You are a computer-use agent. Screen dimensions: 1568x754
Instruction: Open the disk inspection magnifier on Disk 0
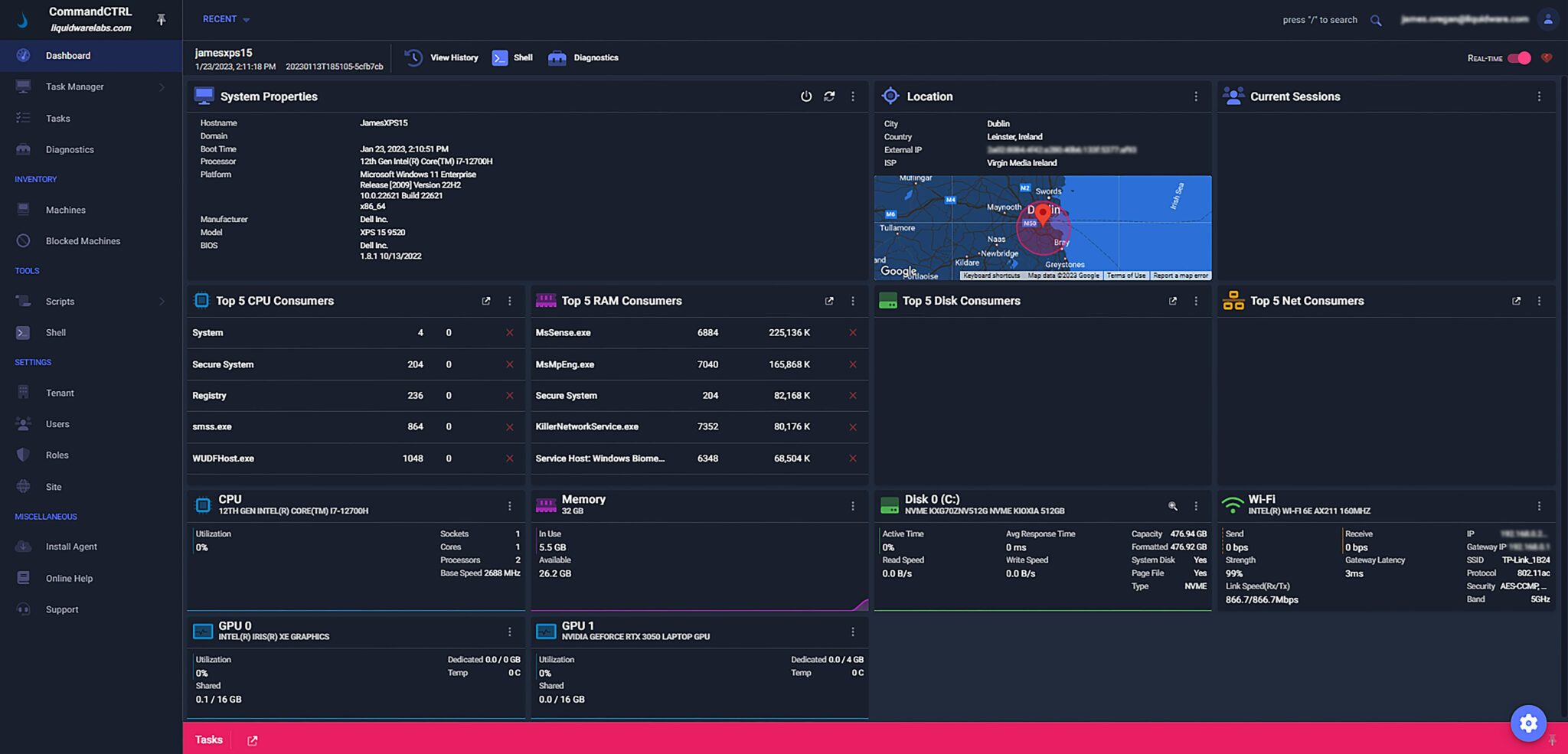click(1173, 506)
